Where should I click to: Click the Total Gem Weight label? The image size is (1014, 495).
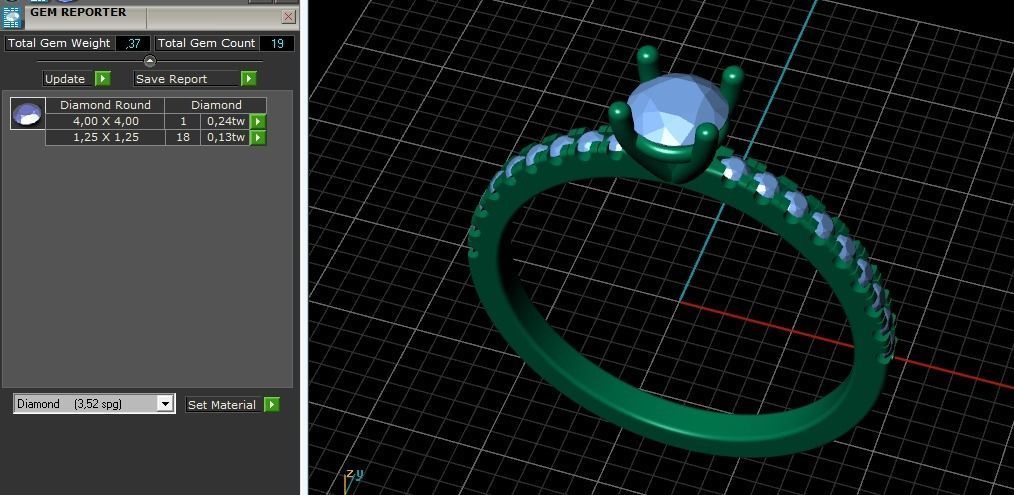click(59, 43)
